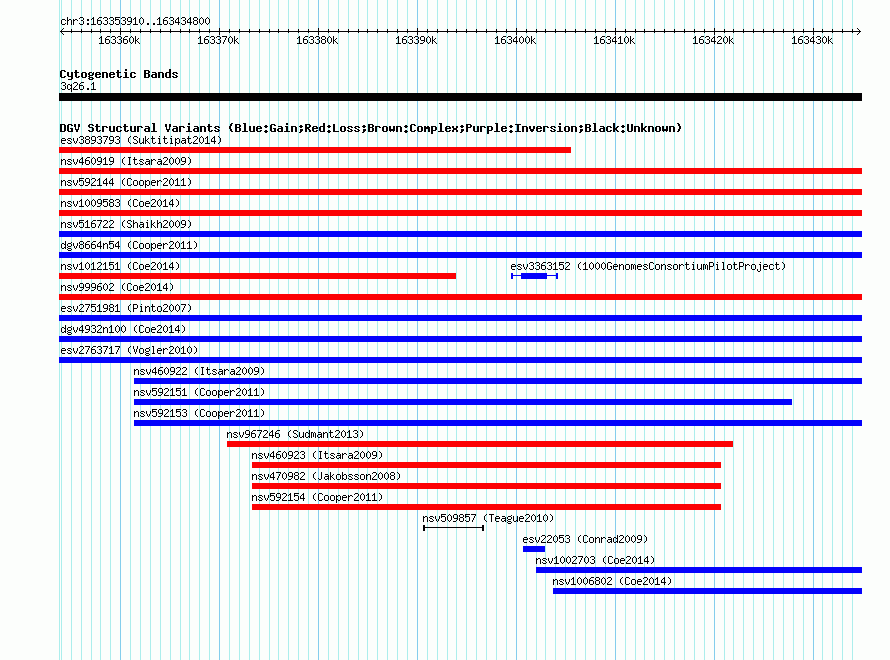Click the small blue esv3363152 glyph
890x660 pixels.
[534, 276]
